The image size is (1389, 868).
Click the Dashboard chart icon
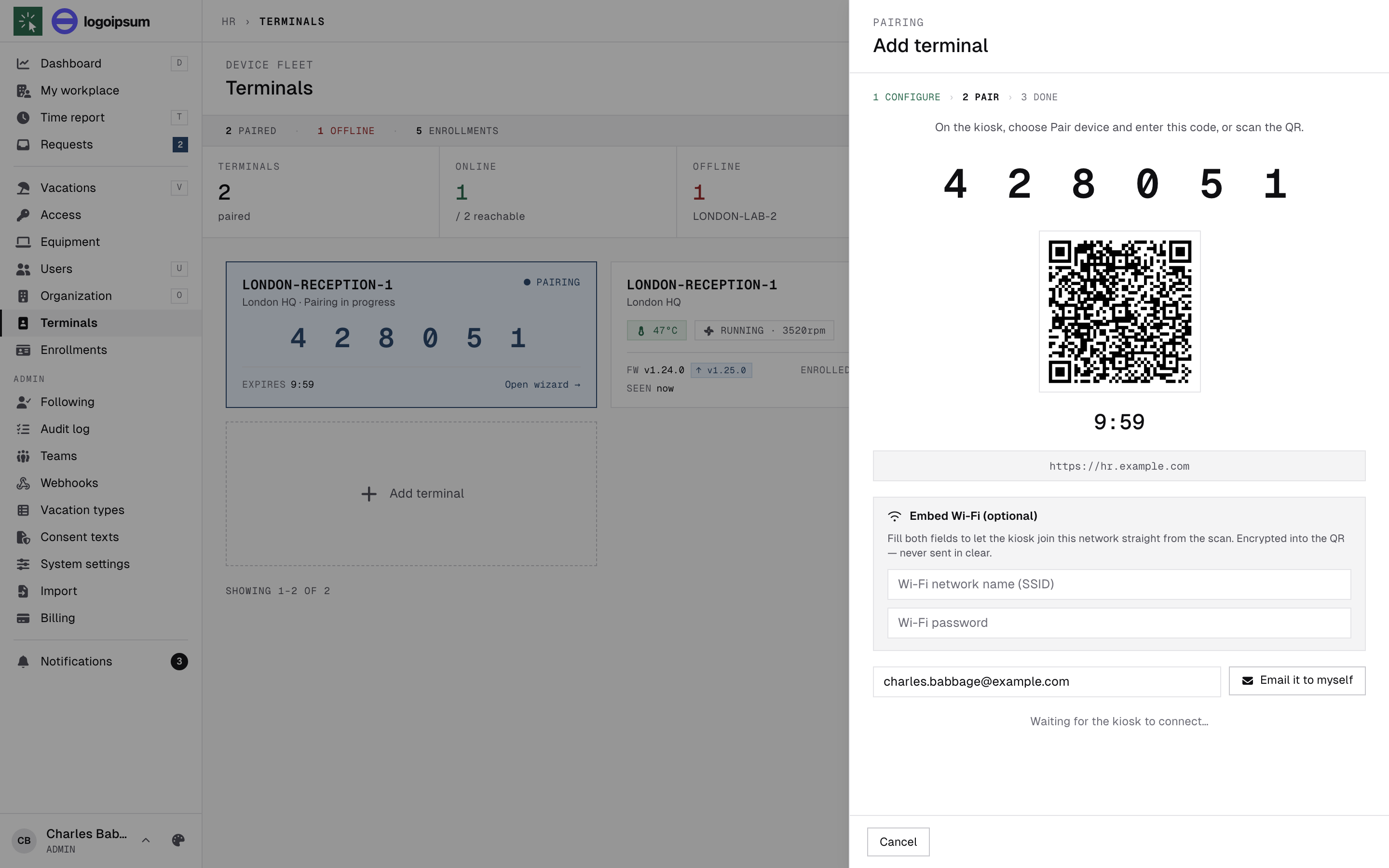(23, 63)
